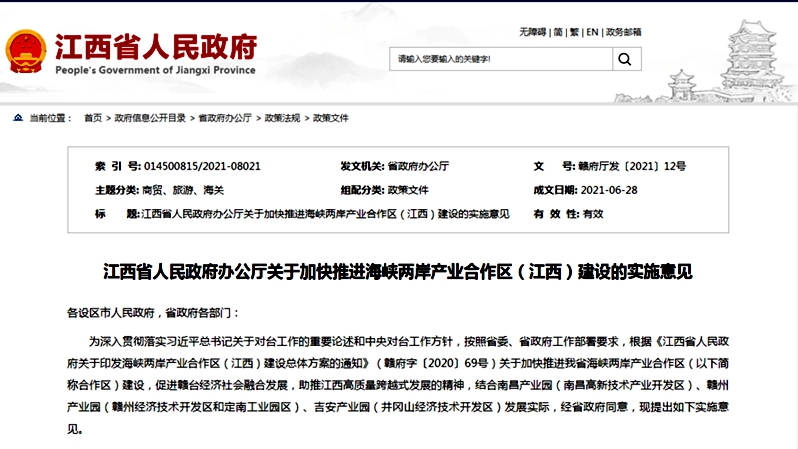Open 省政府办公厅 breadcrumb link
Viewport: 798px width, 449px height.
(225, 118)
